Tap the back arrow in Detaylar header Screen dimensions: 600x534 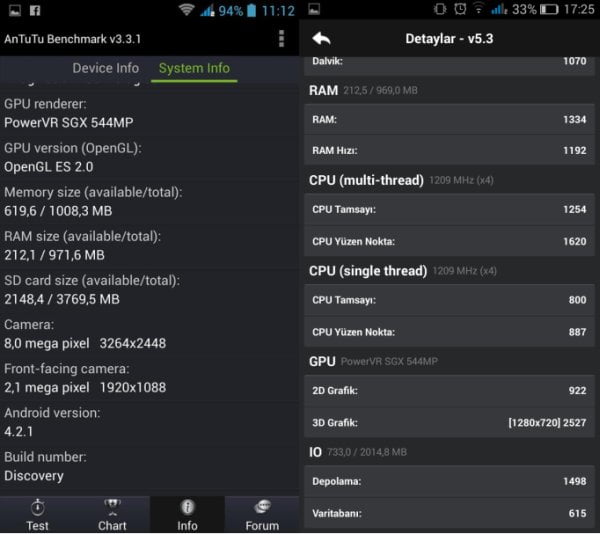[321, 39]
